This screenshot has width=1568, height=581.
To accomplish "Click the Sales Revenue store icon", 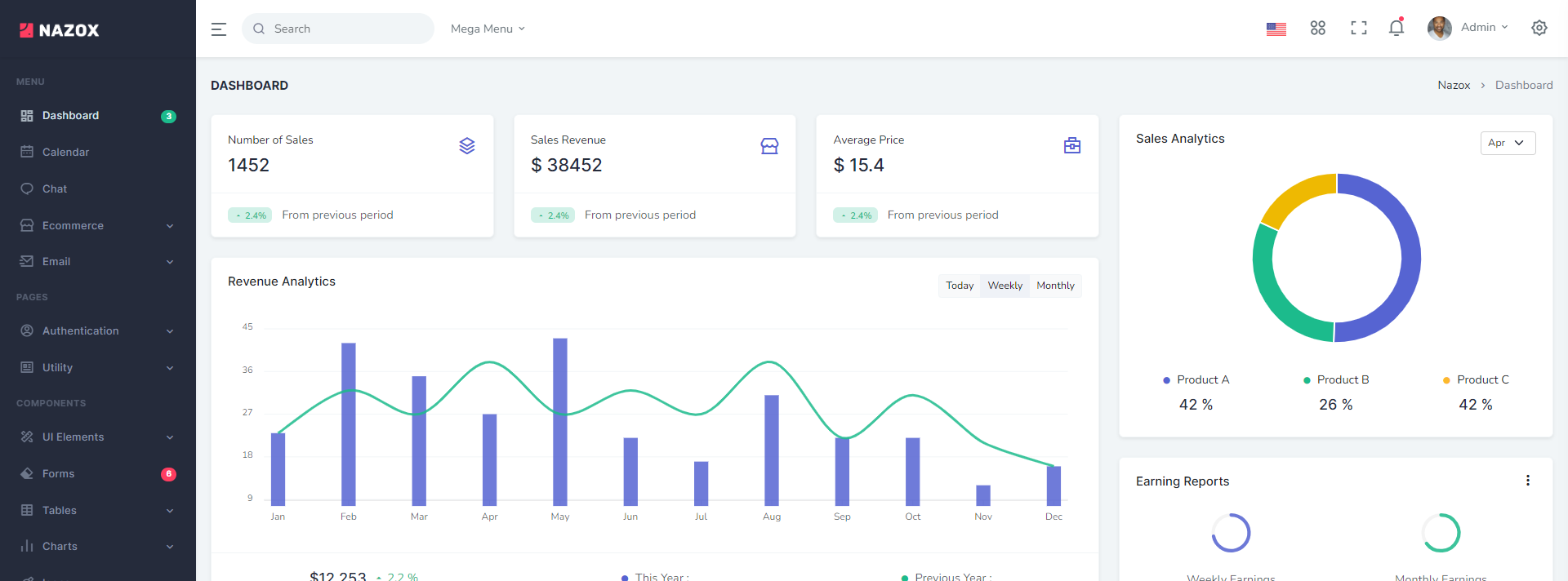I will point(769,146).
